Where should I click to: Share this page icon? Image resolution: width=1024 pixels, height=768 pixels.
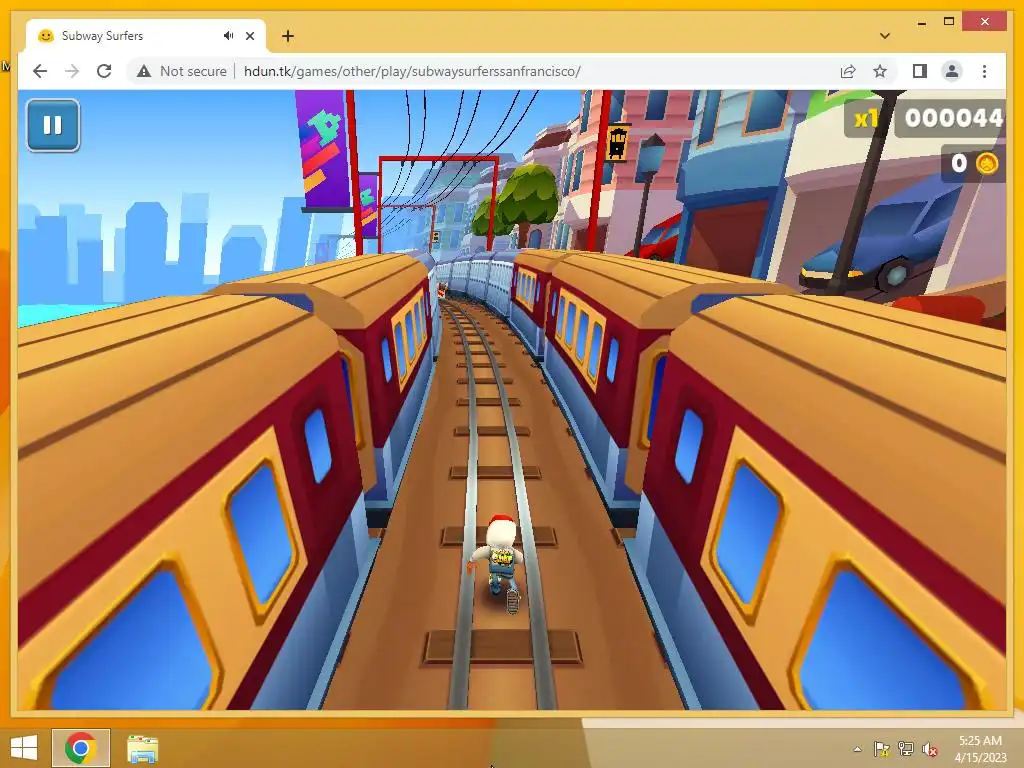(x=848, y=71)
